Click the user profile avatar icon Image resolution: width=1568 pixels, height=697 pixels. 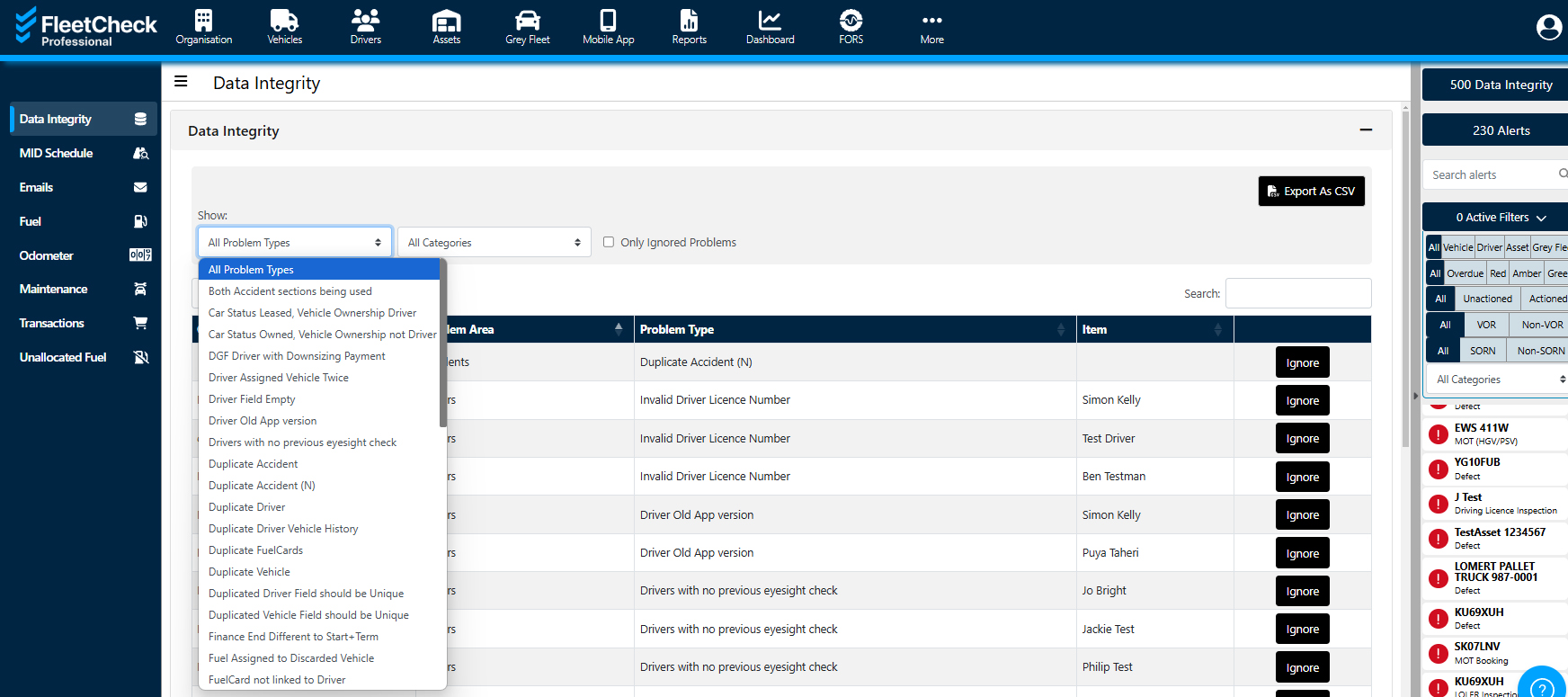point(1548,27)
